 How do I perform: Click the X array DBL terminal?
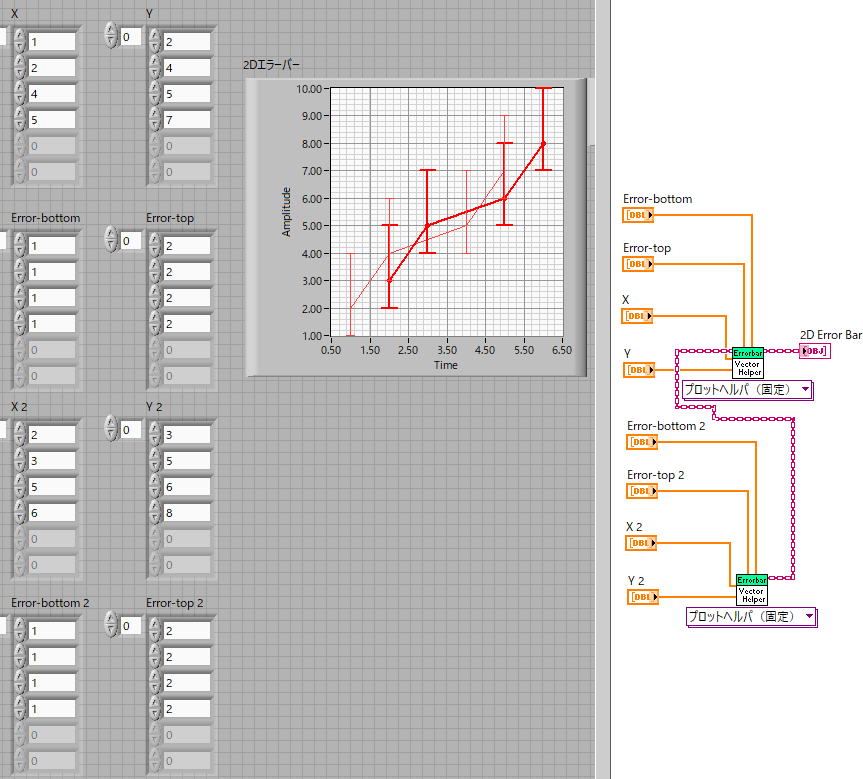pyautogui.click(x=637, y=316)
